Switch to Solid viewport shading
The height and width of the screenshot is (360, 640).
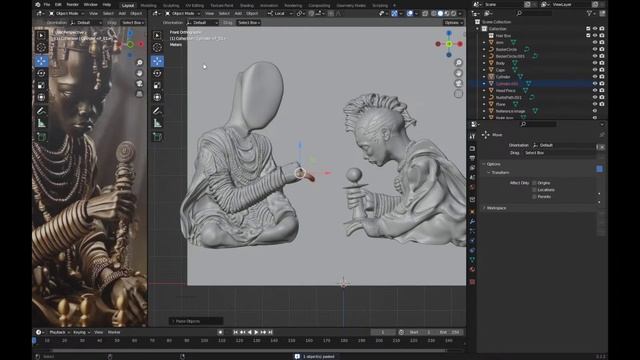(440, 13)
